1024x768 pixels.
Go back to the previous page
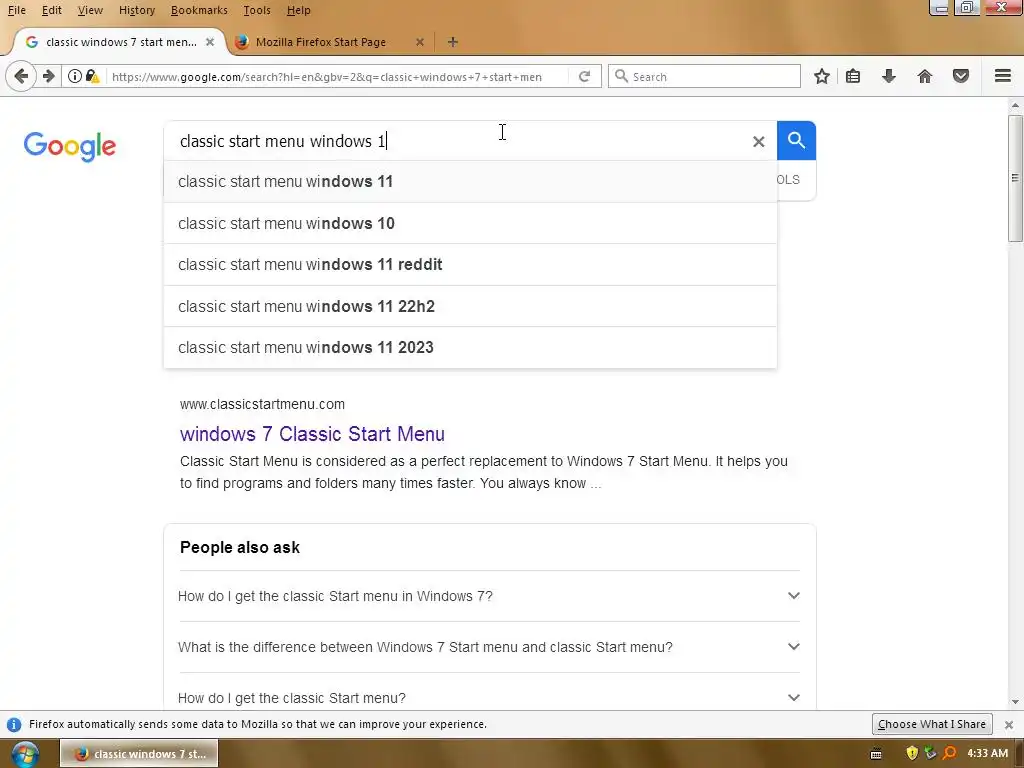pyautogui.click(x=21, y=76)
